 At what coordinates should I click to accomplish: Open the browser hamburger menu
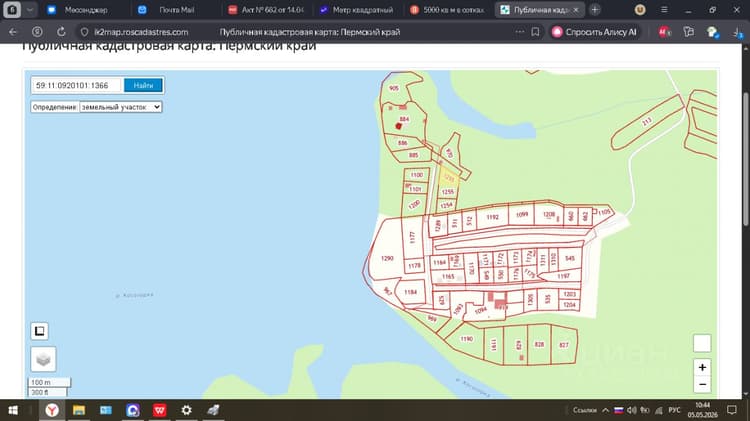click(664, 10)
